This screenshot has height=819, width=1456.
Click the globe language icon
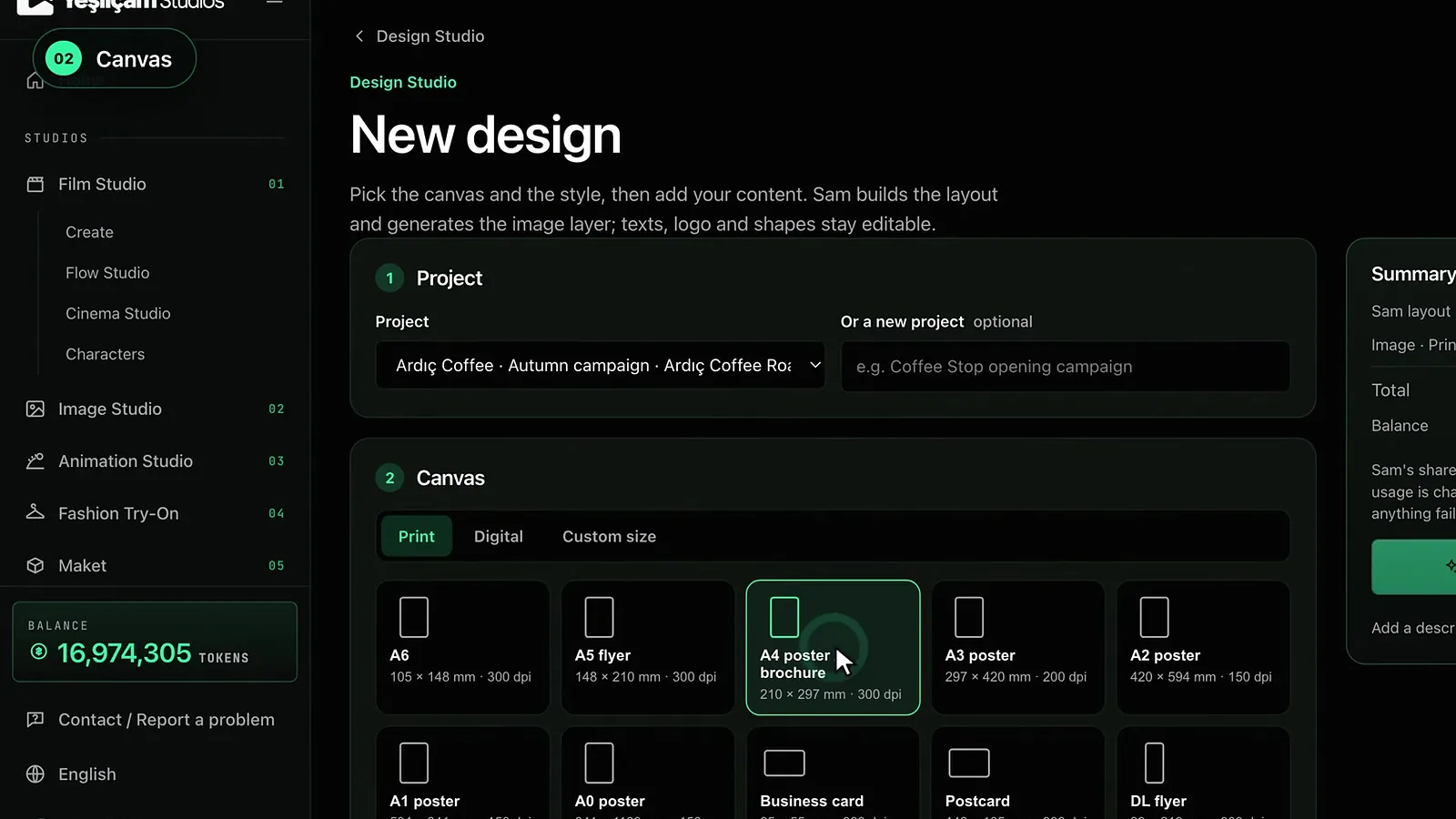(35, 773)
